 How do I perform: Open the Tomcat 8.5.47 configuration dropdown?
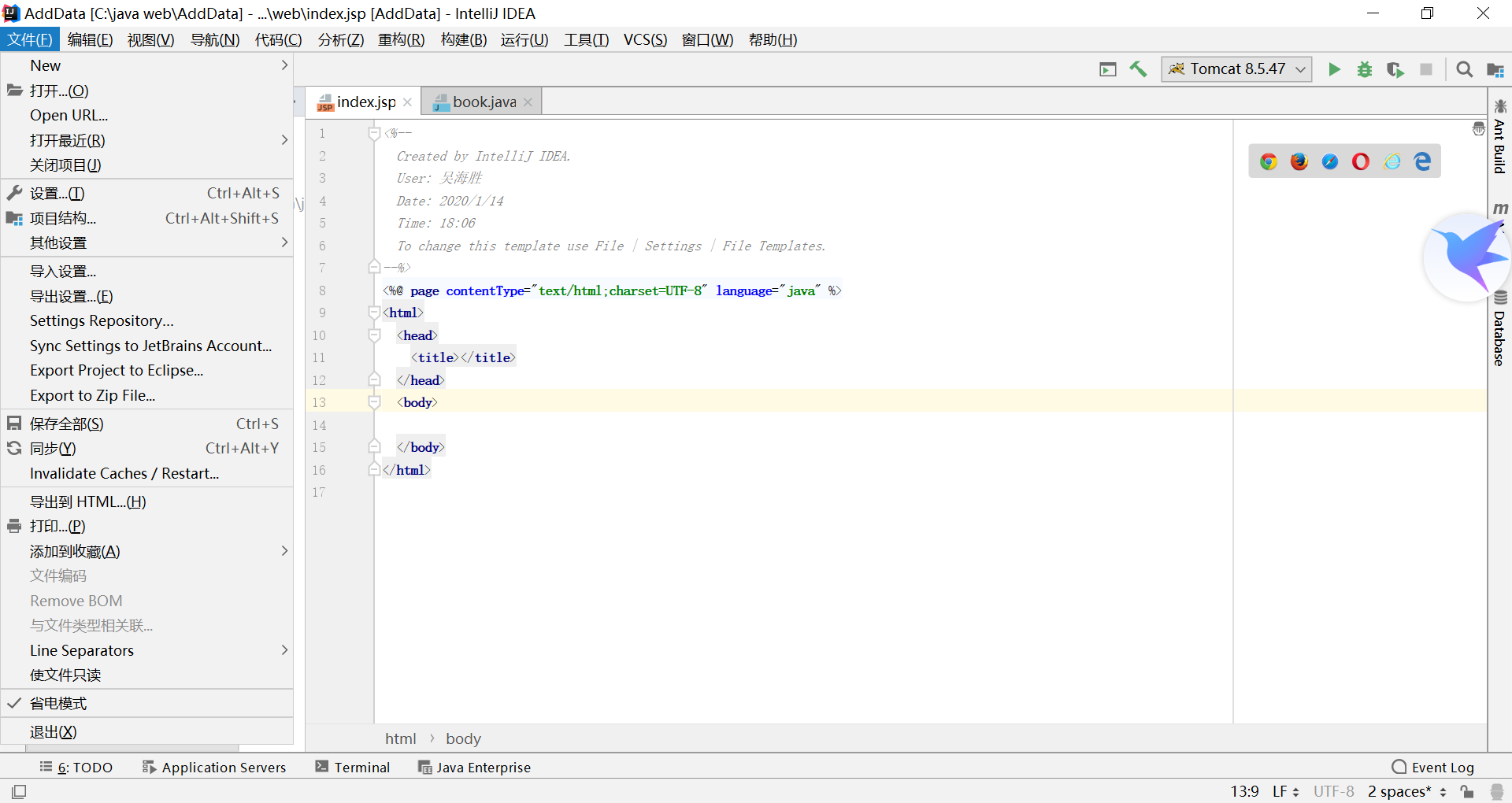coord(1236,69)
